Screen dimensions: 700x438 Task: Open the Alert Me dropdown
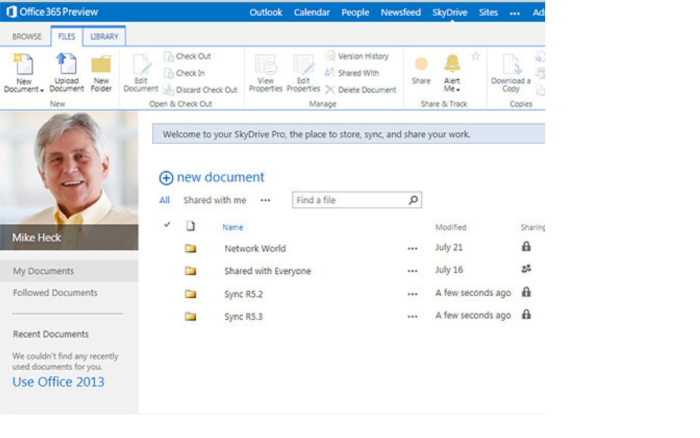coord(452,73)
